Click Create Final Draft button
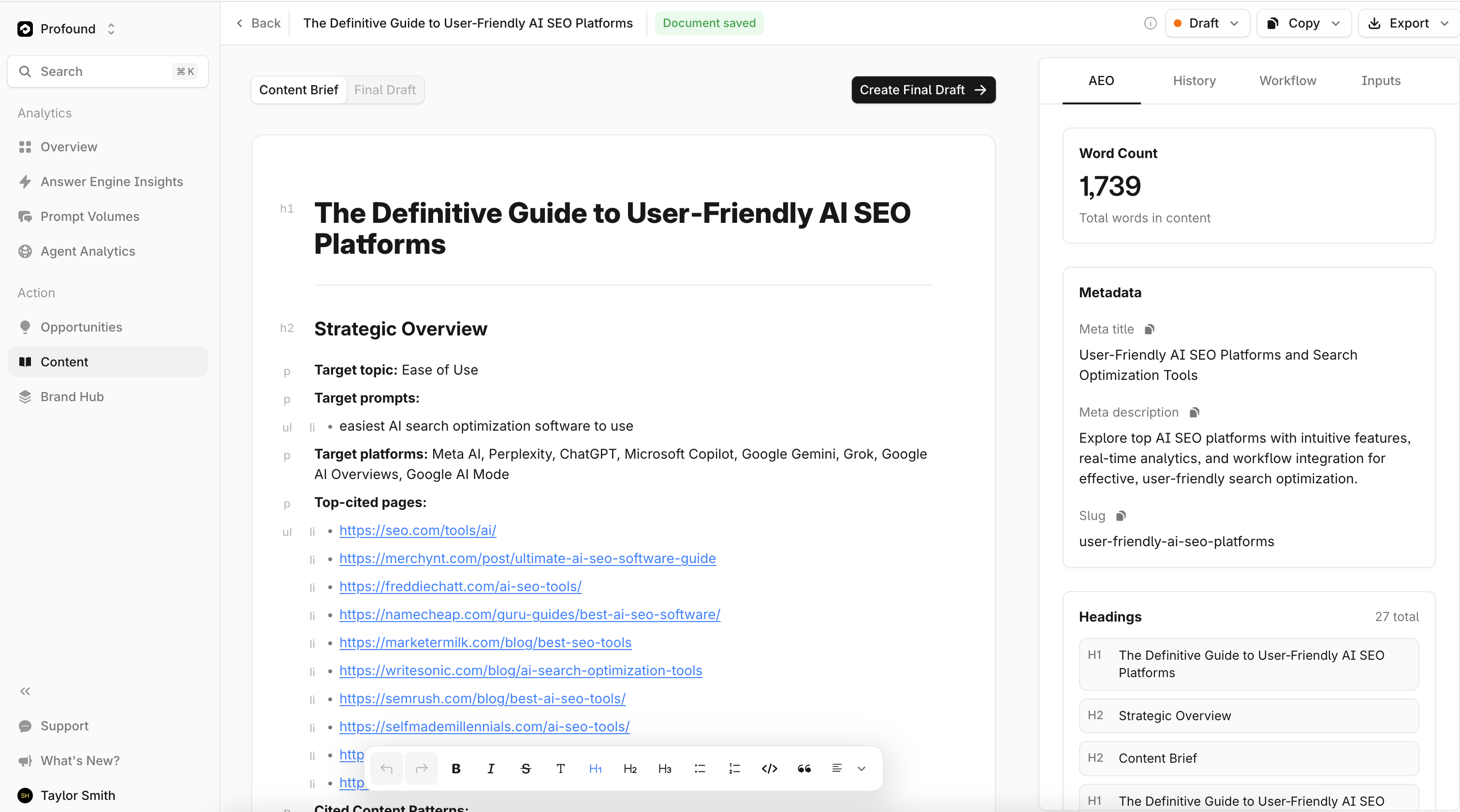This screenshot has height=812, width=1460. pos(923,89)
